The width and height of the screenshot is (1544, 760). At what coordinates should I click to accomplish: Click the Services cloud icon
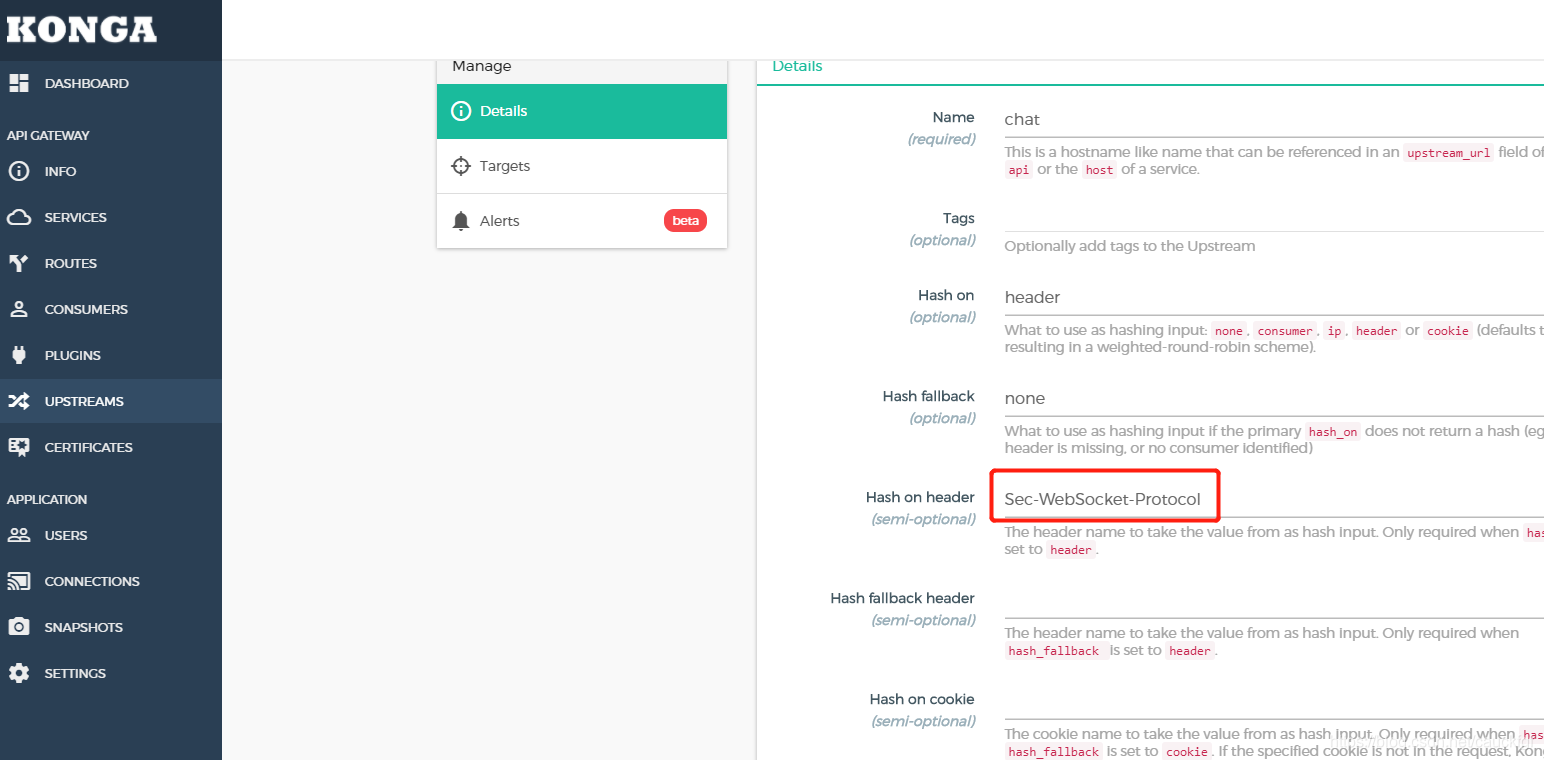pos(19,217)
